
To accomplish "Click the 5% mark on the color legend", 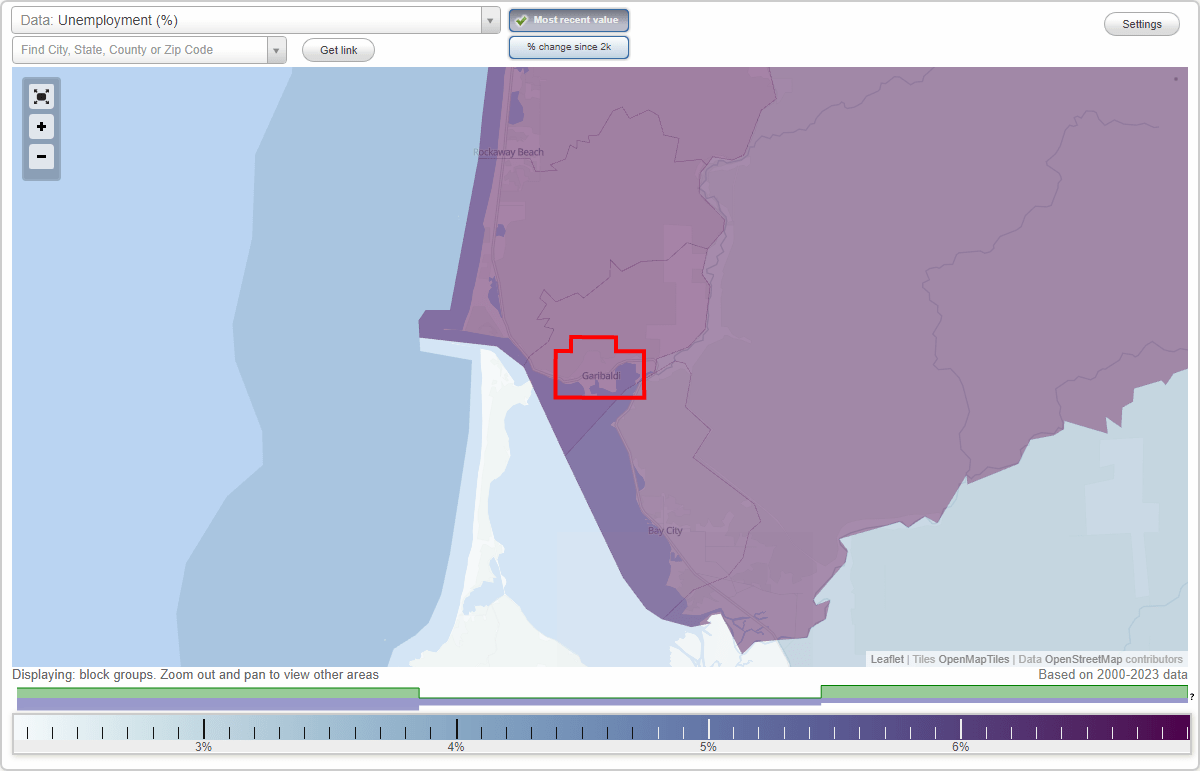I will tap(708, 747).
